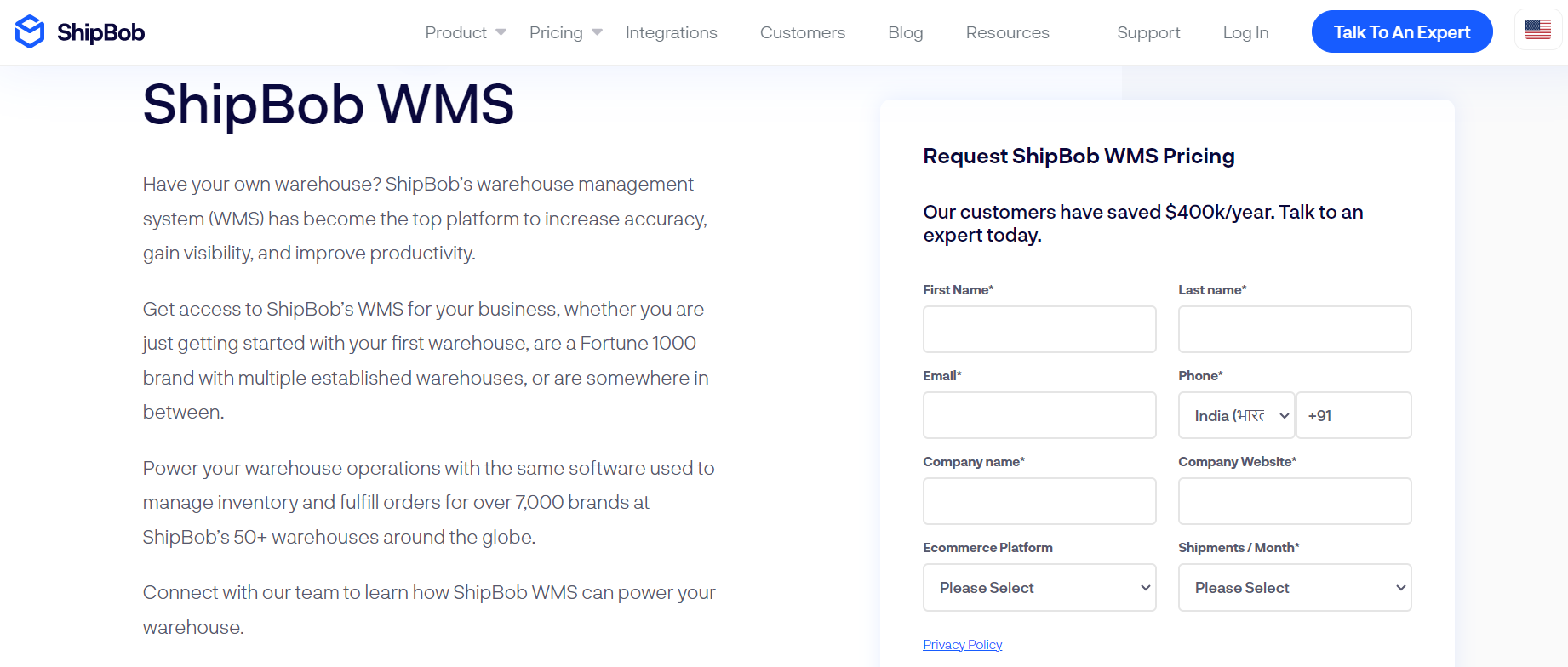Click inside the Last name field

pyautogui.click(x=1294, y=329)
